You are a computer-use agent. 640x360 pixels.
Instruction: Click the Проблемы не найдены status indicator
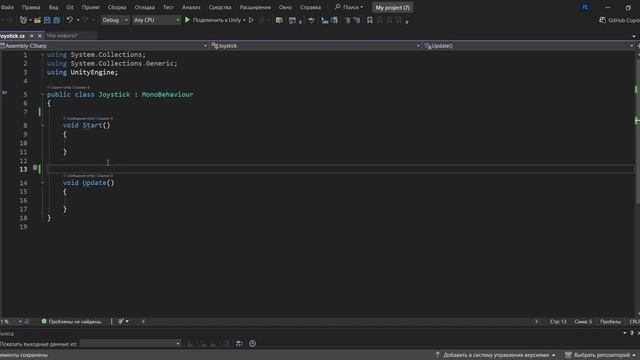coord(71,322)
